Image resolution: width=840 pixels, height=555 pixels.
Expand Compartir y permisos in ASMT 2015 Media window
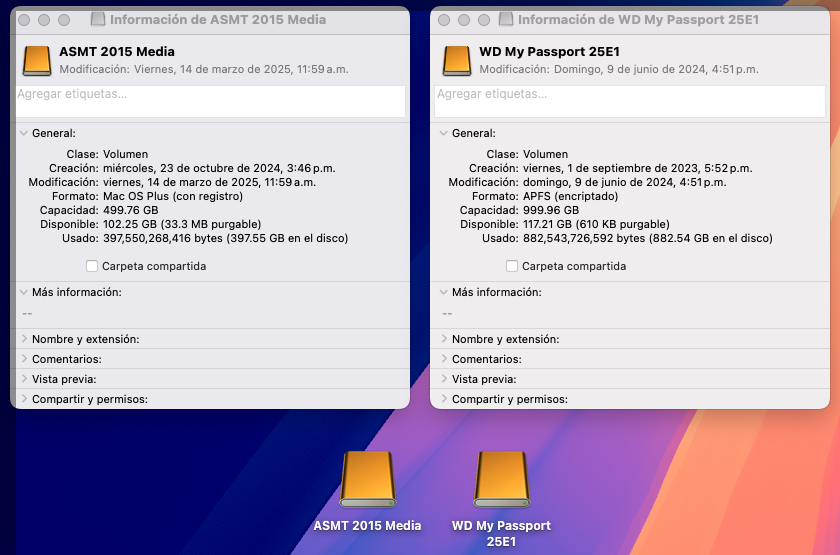point(24,399)
